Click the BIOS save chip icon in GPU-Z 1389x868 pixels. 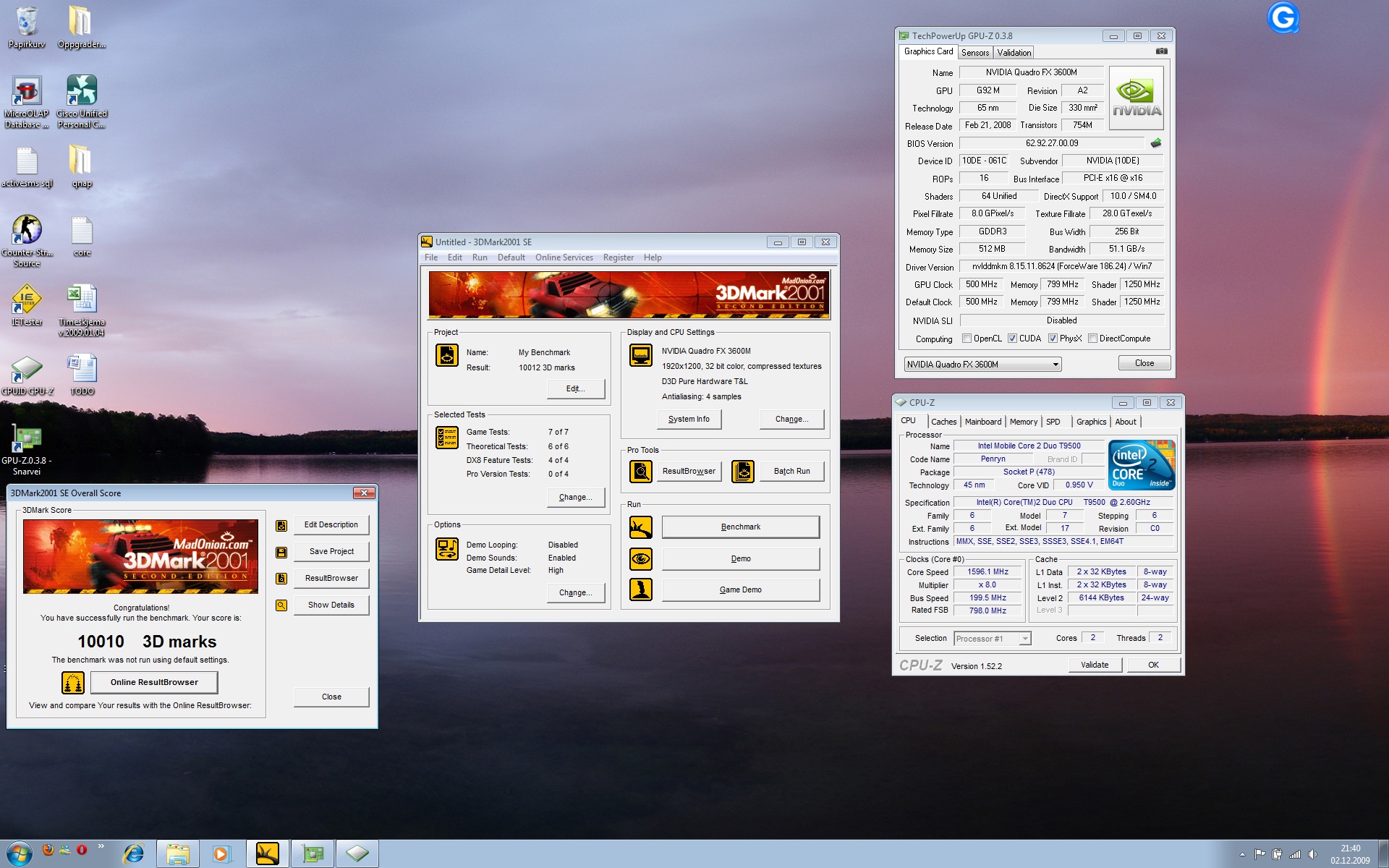(x=1156, y=143)
